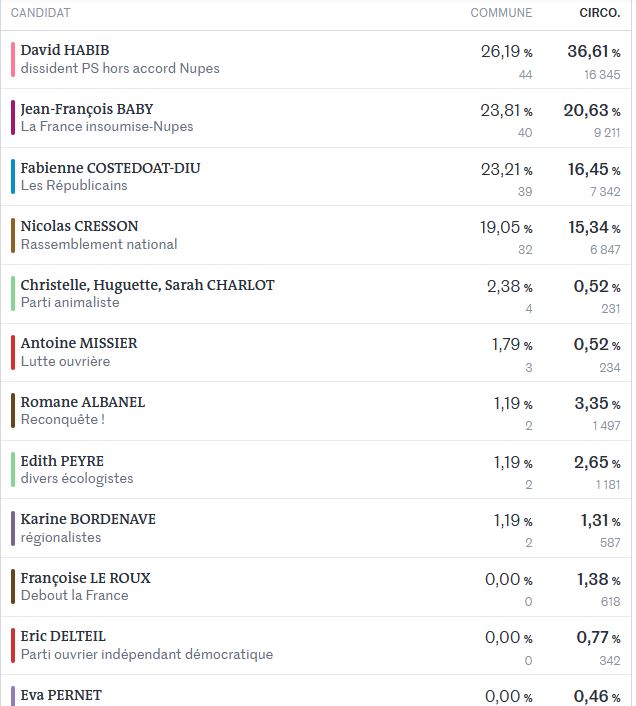This screenshot has width=636, height=706.
Task: Open Christelle, Huguette, Sarah CHARLOT entry
Action: 316,294
